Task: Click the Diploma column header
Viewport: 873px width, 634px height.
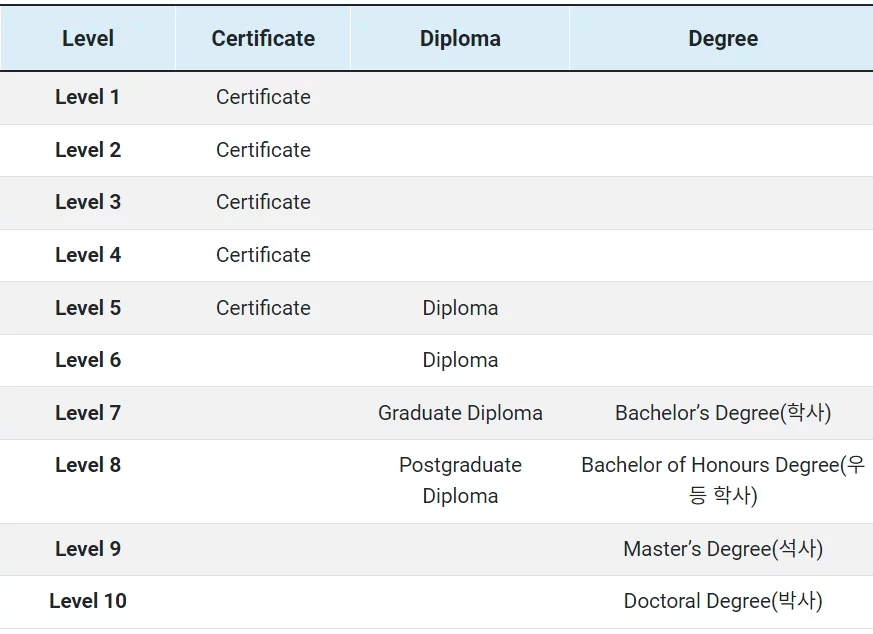Action: [460, 39]
